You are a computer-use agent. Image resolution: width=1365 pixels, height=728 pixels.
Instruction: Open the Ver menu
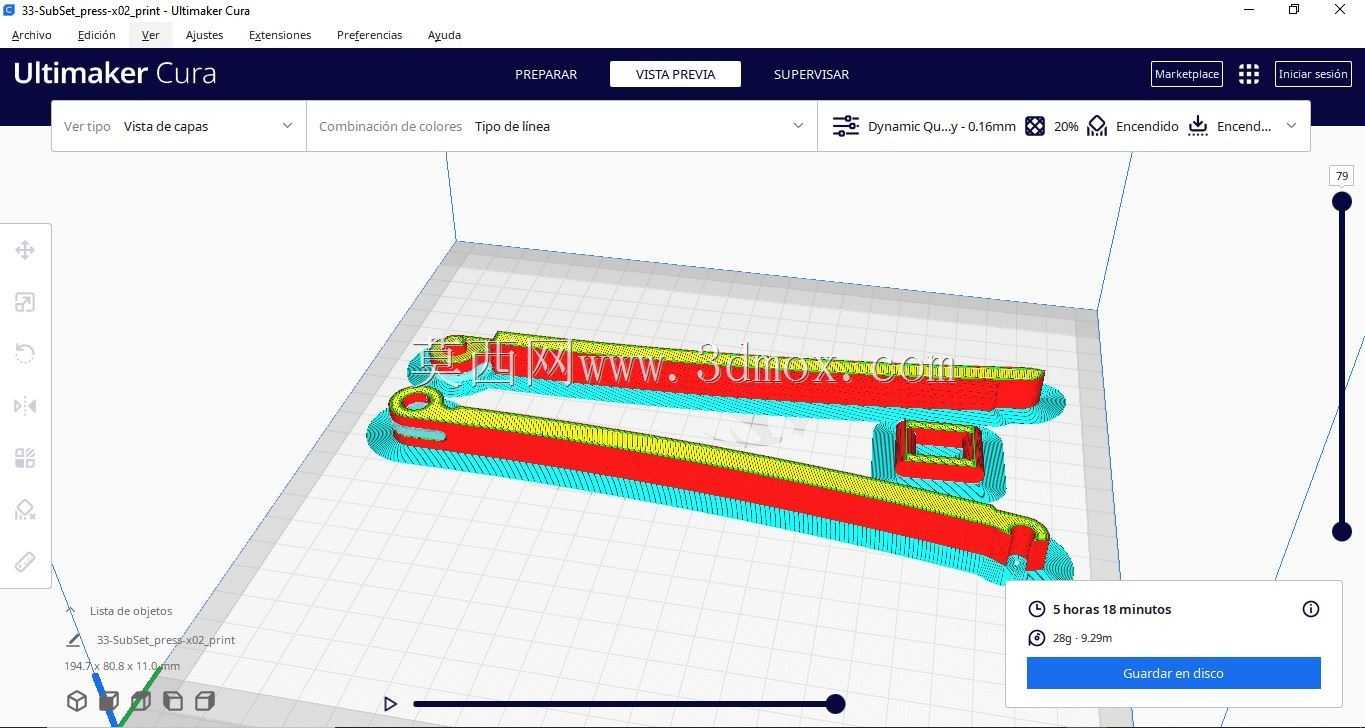click(150, 35)
